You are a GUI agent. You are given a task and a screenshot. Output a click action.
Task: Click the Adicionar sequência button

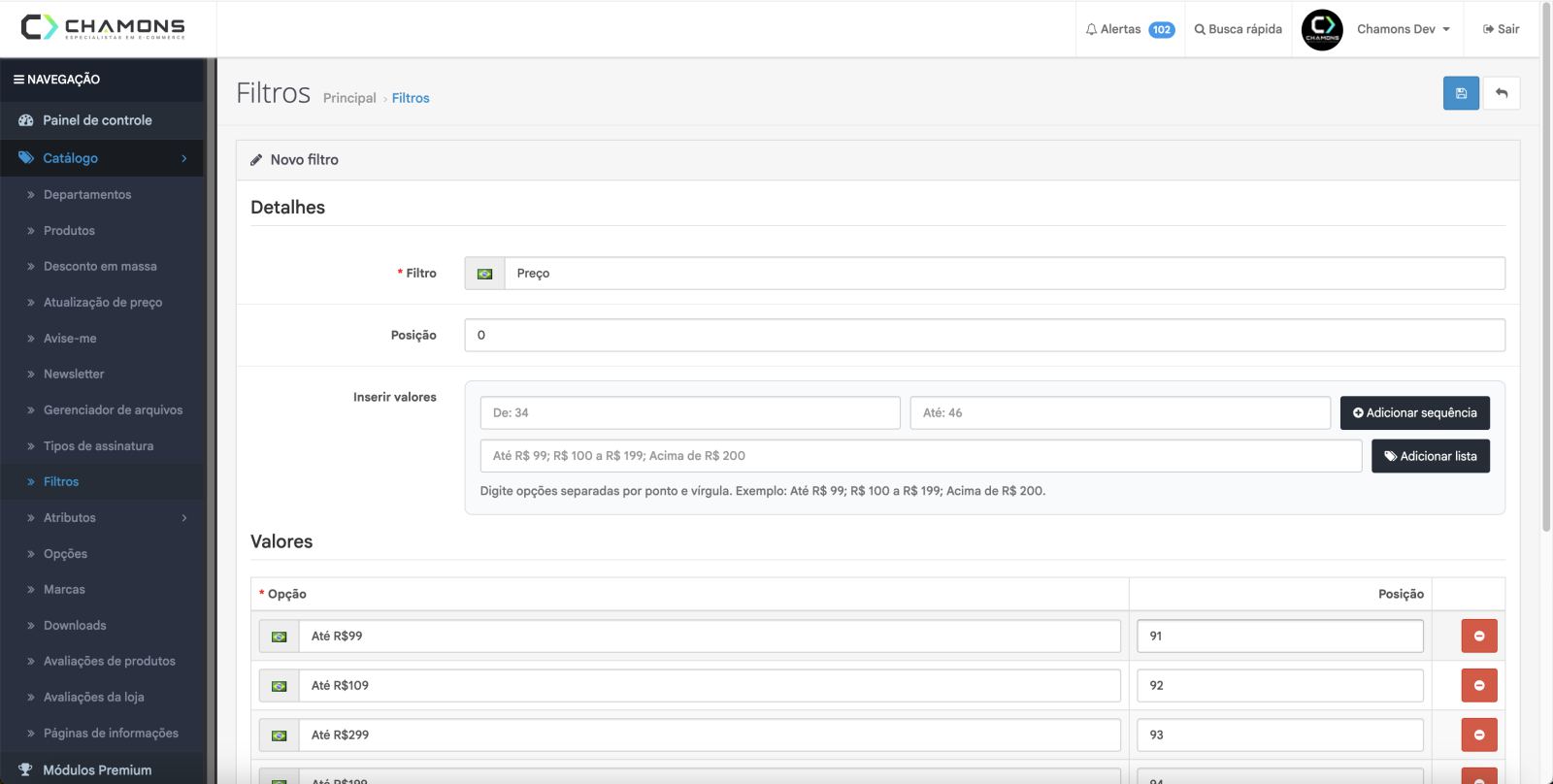tap(1415, 413)
